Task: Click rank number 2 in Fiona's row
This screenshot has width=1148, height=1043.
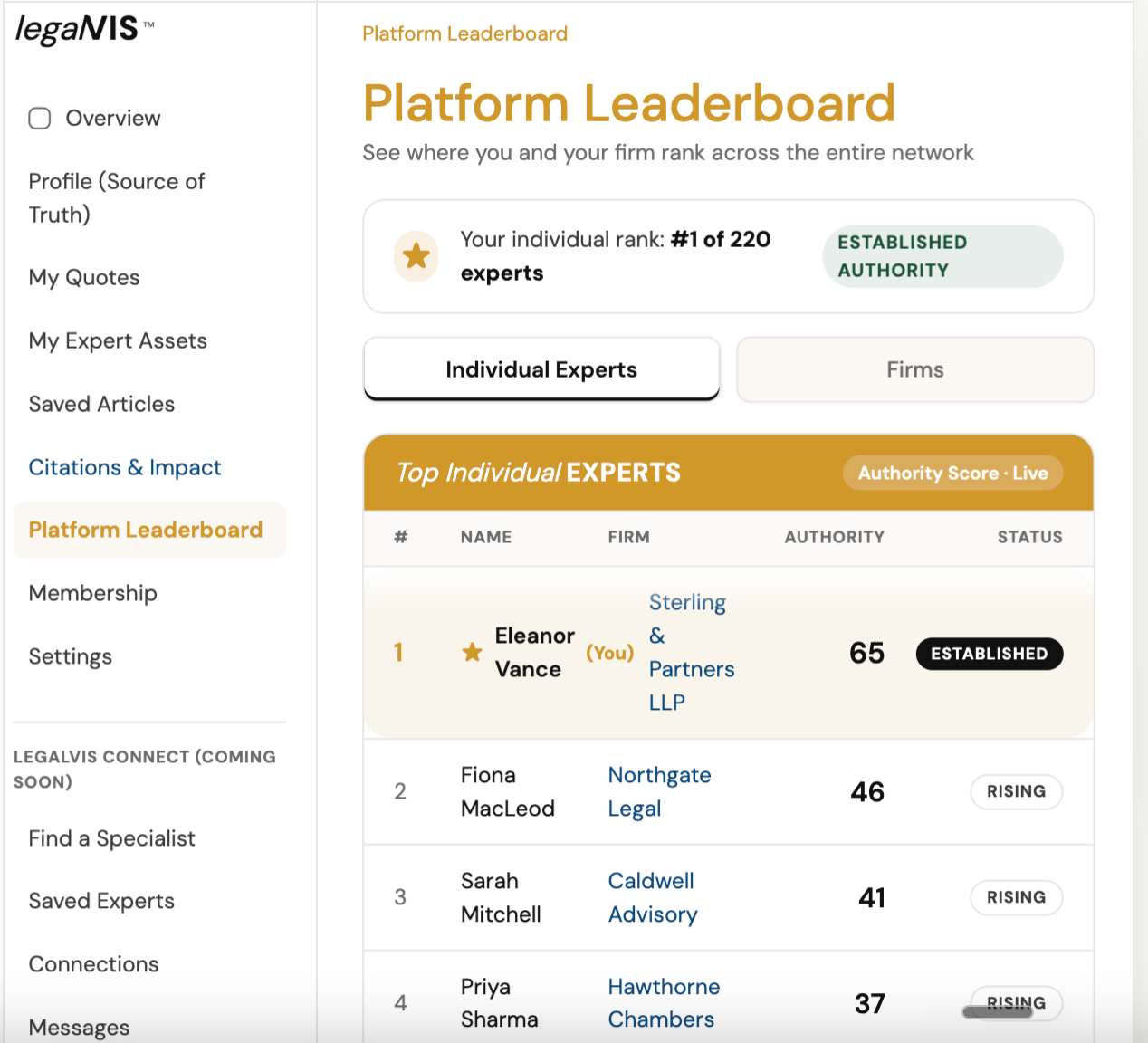Action: point(400,791)
